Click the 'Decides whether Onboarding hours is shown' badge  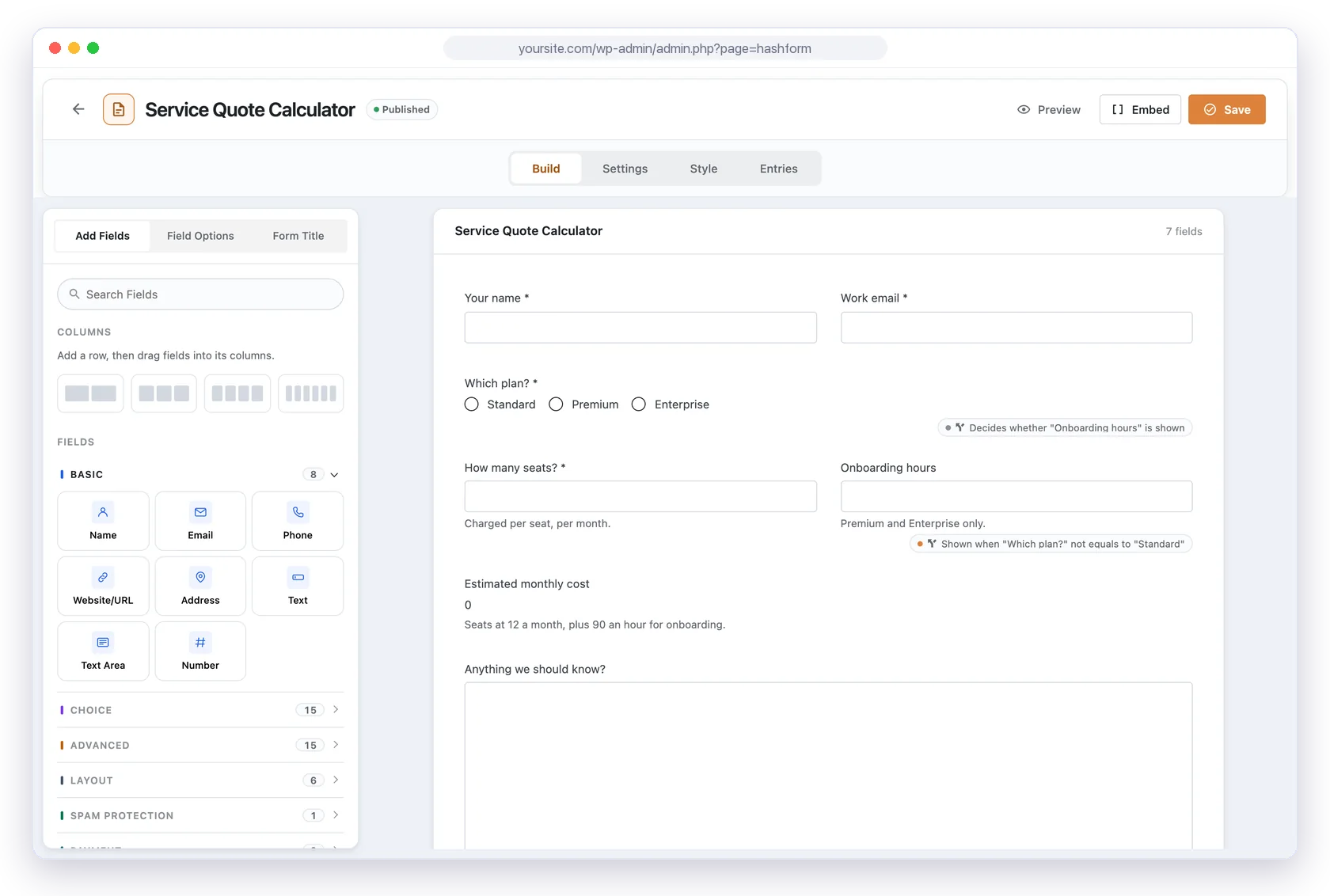pyautogui.click(x=1065, y=427)
